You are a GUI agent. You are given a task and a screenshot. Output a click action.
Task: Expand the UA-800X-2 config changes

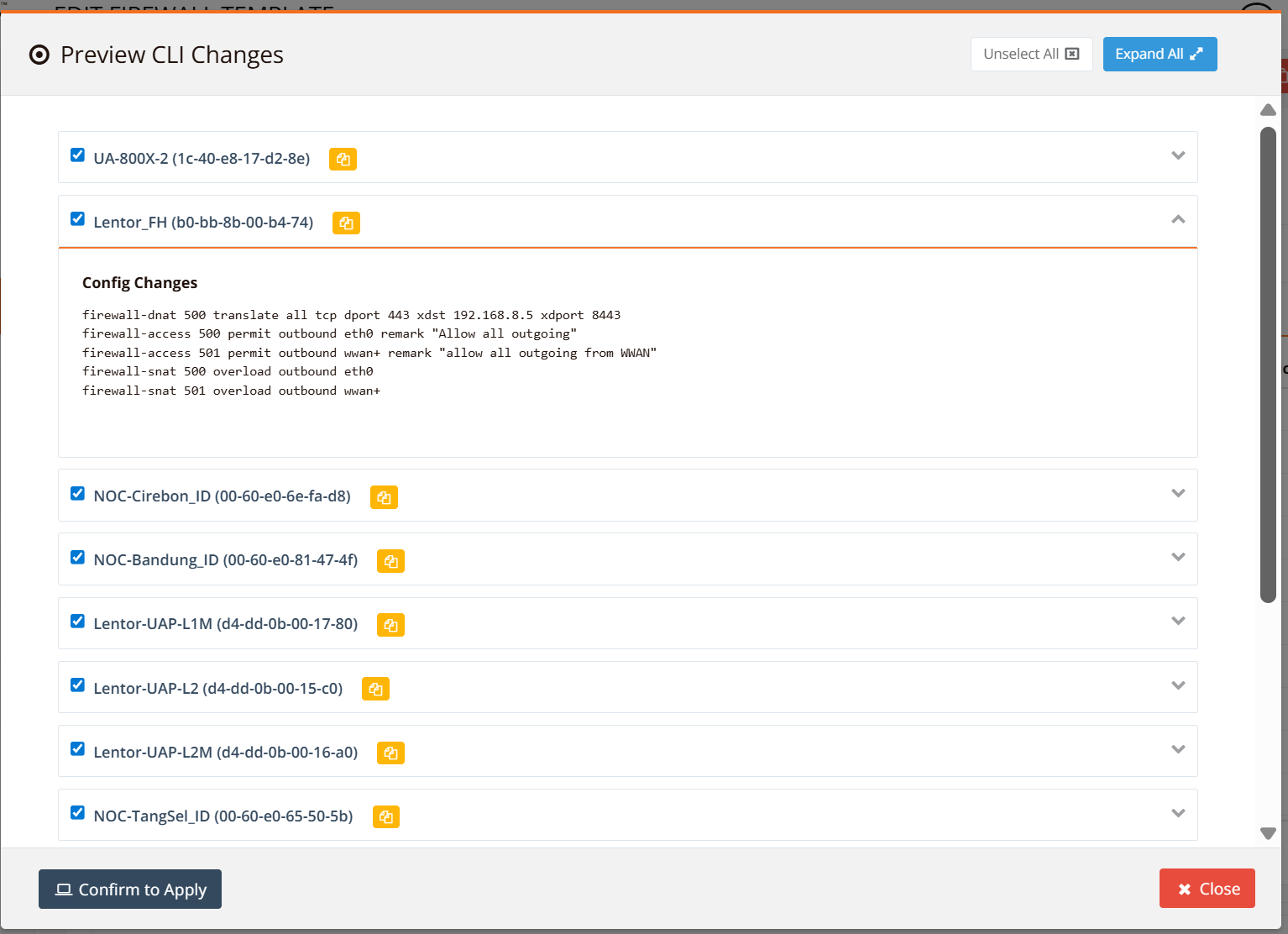coord(1178,156)
